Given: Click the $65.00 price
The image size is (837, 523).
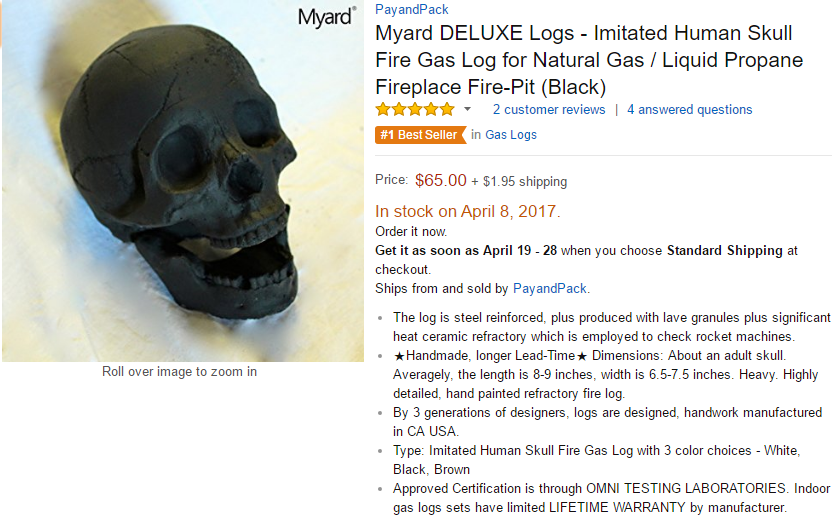Looking at the screenshot, I should pos(441,181).
